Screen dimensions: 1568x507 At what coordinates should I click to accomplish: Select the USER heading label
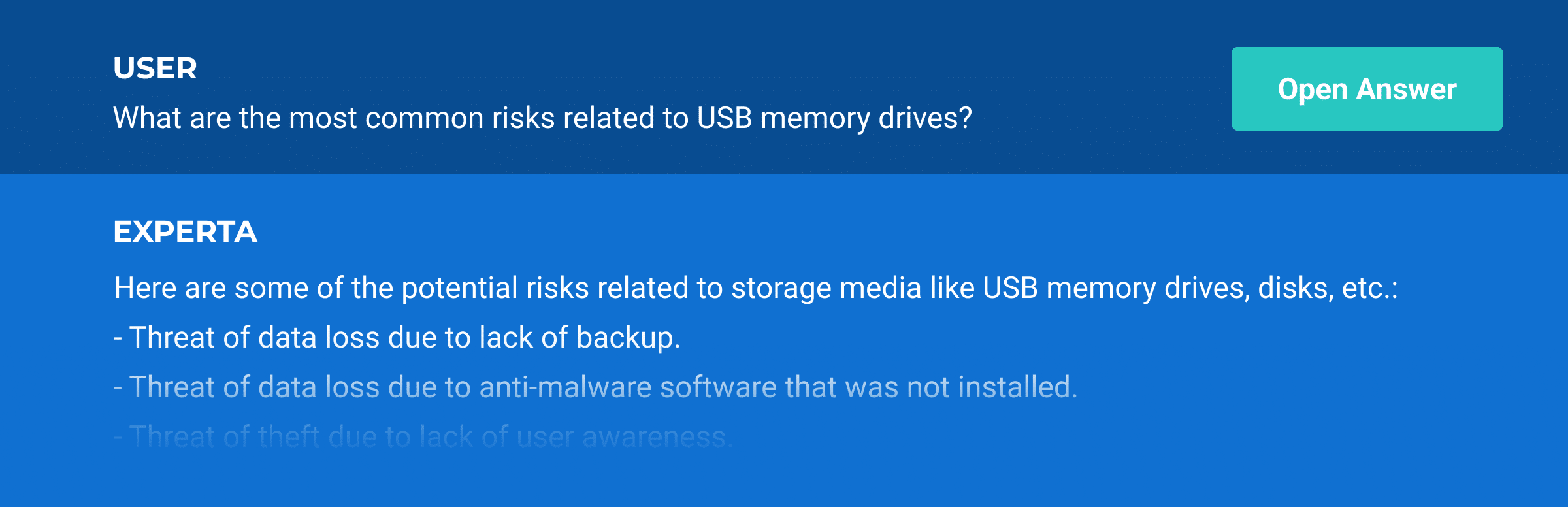[155, 69]
